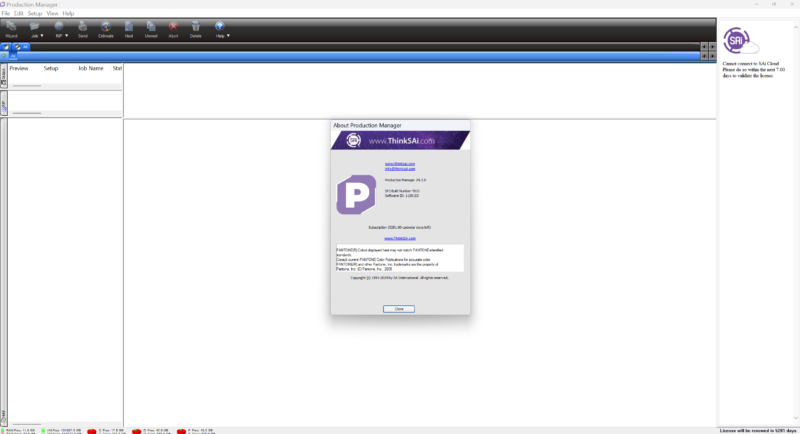Sort by the Setup column header
The image size is (800, 434).
coord(51,68)
